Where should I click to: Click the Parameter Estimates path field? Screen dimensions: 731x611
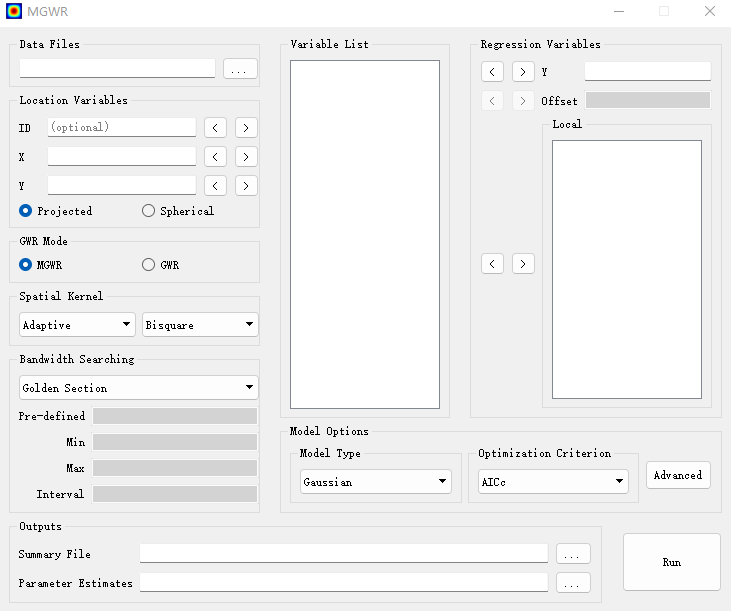tap(344, 582)
